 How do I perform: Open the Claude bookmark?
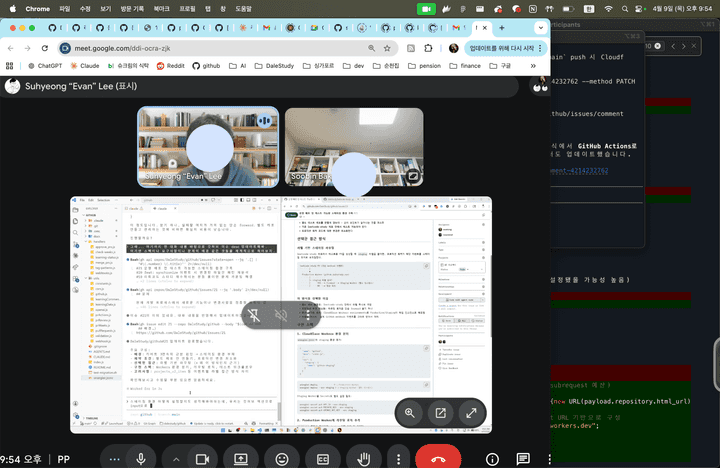coord(85,66)
